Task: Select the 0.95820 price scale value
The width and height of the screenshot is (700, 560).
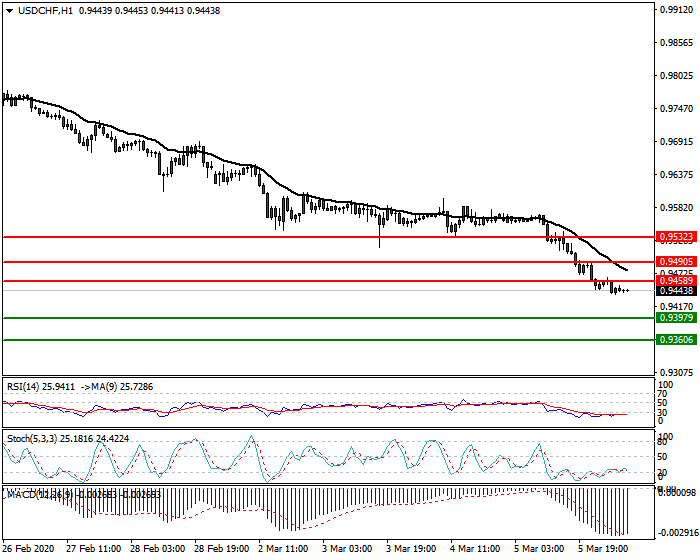Action: (x=677, y=208)
